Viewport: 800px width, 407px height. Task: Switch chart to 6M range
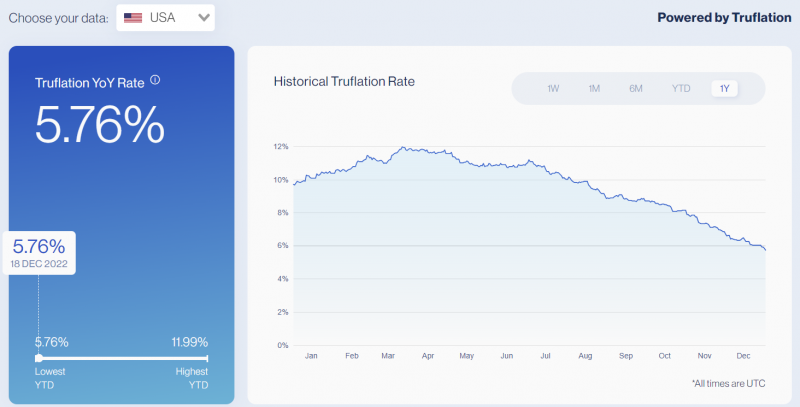tap(636, 89)
